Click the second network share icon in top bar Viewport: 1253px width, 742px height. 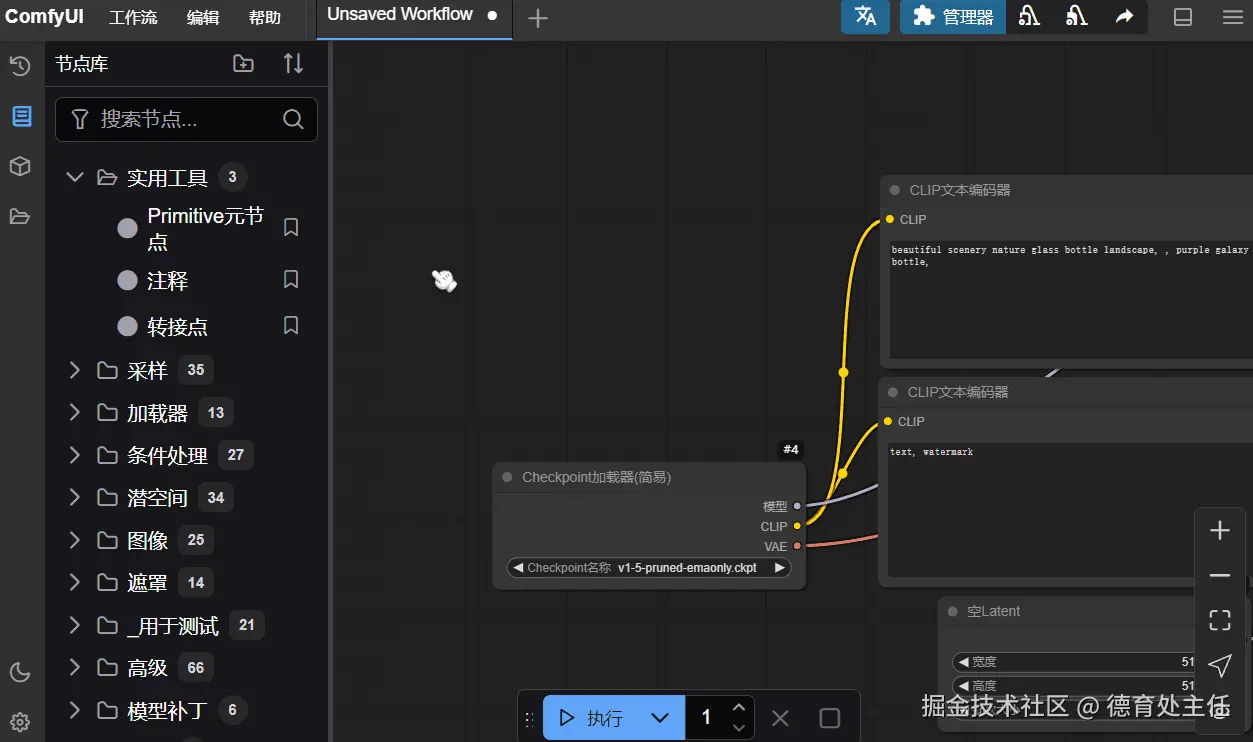coord(1077,17)
